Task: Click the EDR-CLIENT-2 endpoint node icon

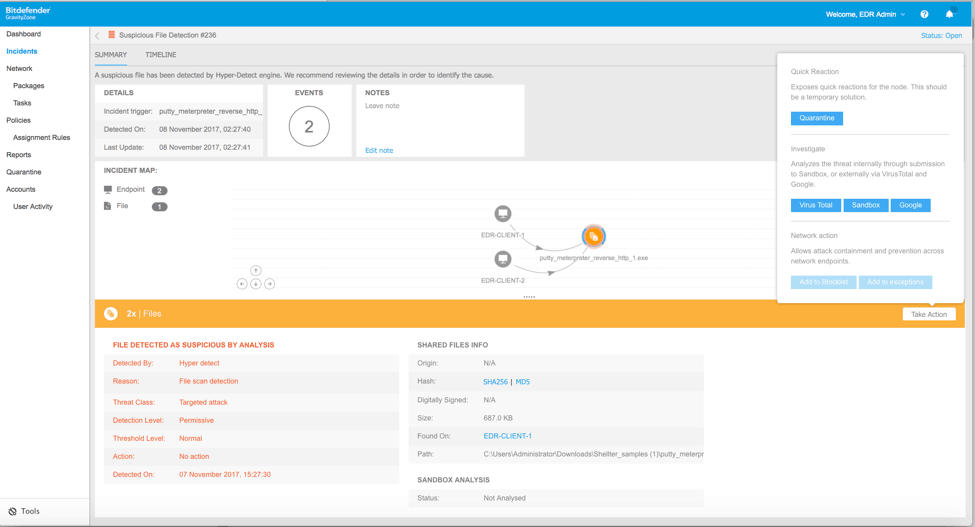Action: click(x=502, y=259)
